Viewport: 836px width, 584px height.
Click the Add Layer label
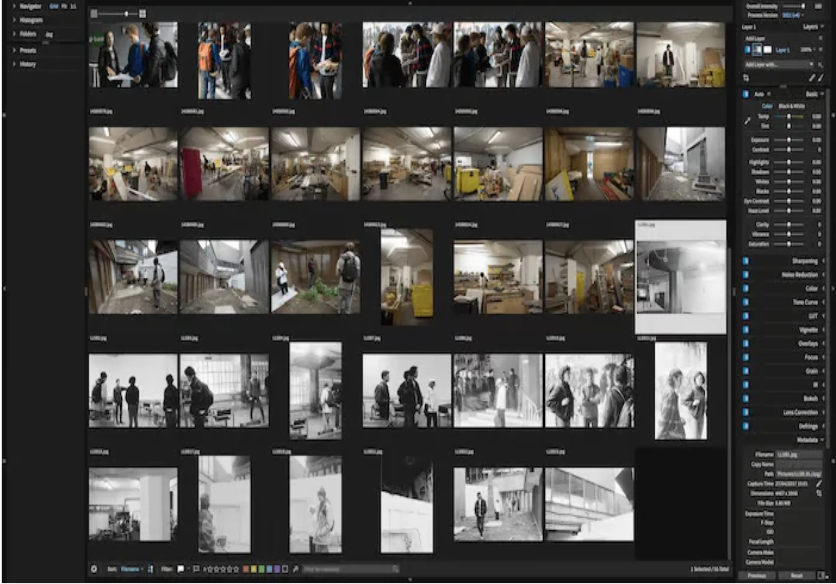point(755,38)
